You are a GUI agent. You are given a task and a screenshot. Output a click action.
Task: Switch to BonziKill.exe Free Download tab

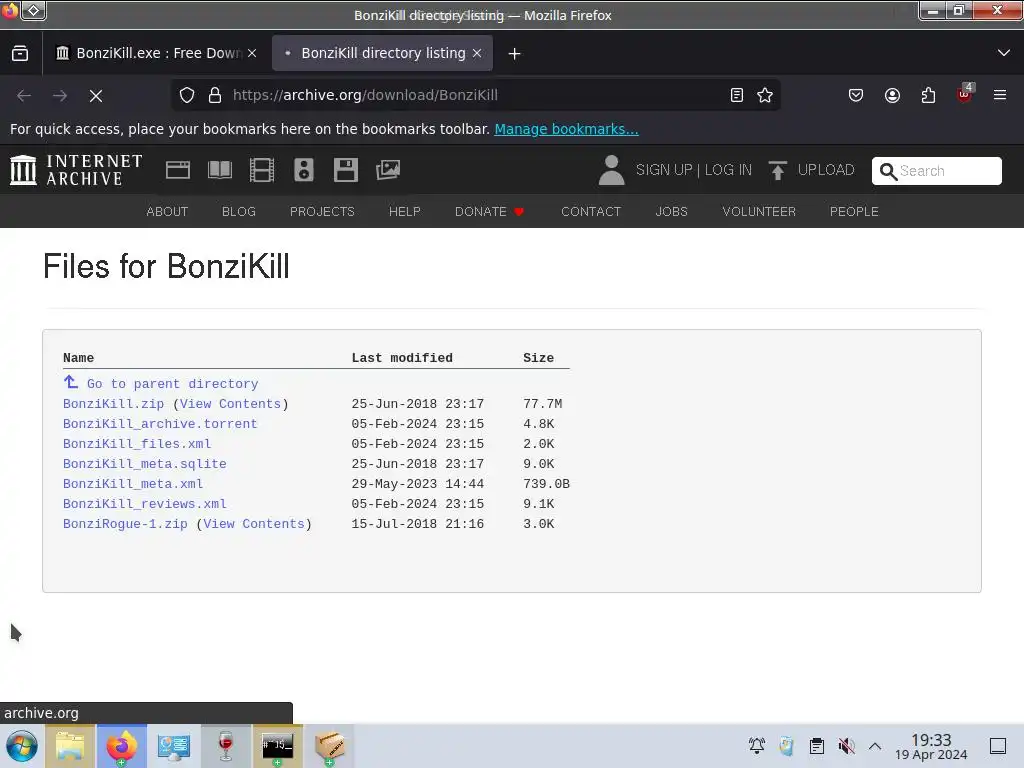point(157,53)
